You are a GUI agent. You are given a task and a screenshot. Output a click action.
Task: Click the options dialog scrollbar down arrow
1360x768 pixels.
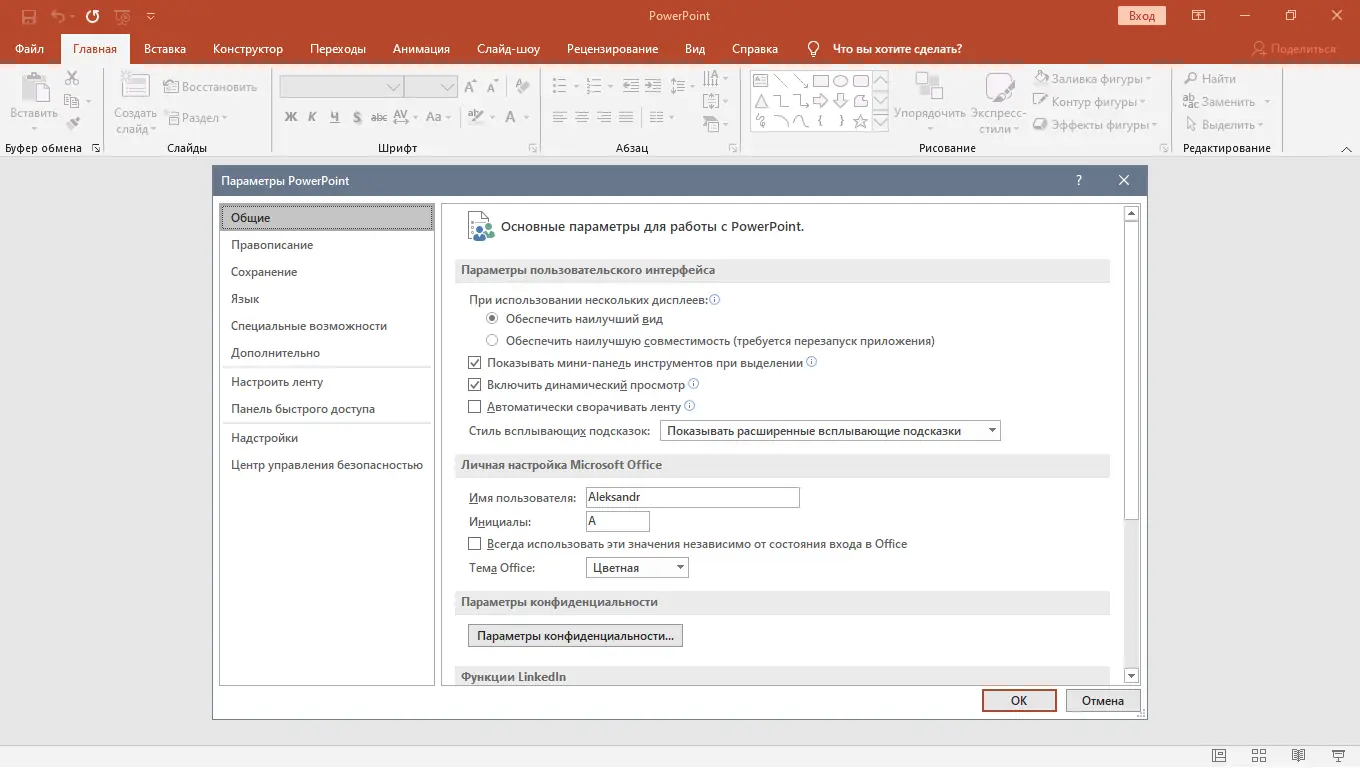(1132, 676)
